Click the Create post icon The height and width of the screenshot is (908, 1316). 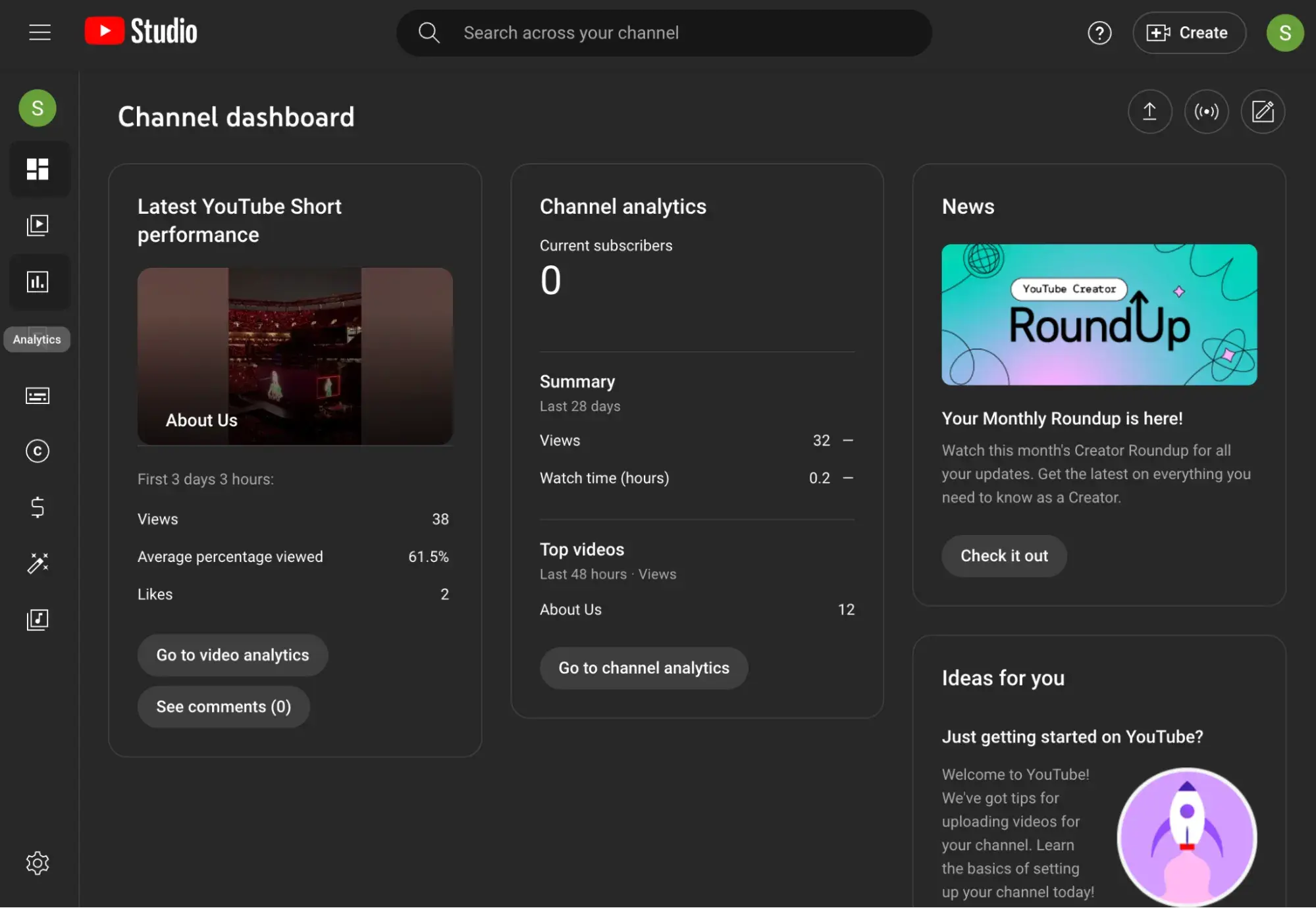[x=1263, y=110]
